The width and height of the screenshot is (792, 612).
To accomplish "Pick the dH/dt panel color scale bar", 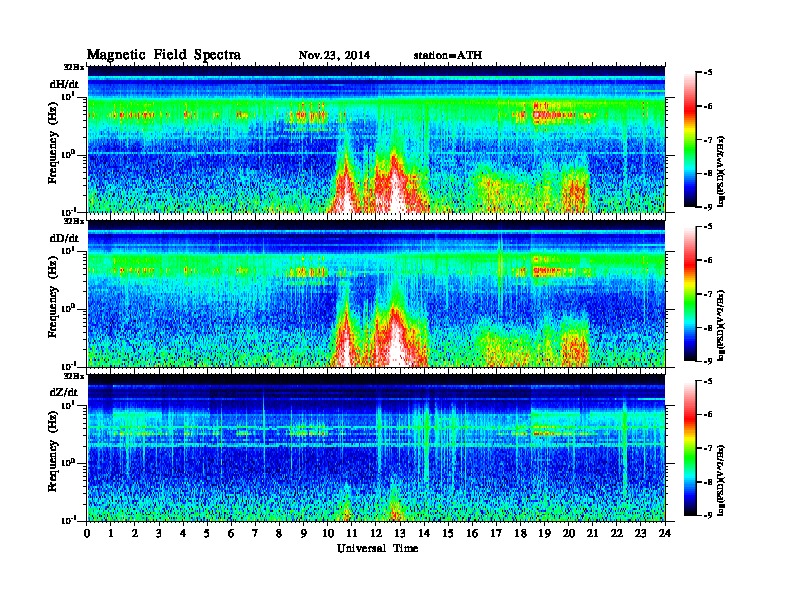I will click(690, 140).
